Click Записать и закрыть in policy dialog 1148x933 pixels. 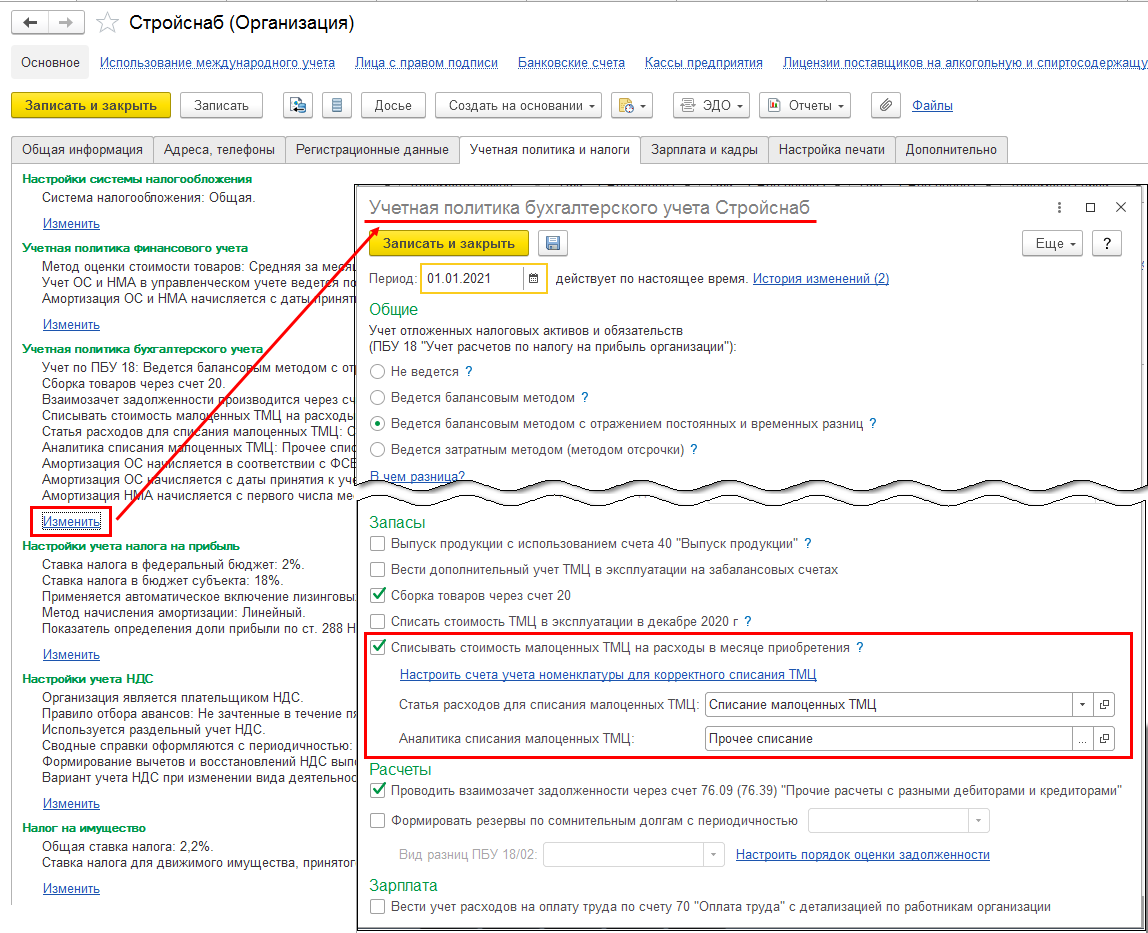(x=449, y=243)
